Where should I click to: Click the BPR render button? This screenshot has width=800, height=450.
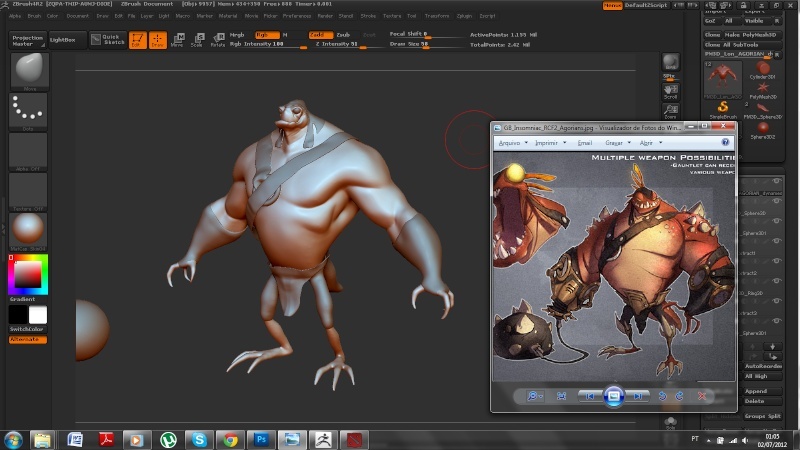click(x=670, y=62)
